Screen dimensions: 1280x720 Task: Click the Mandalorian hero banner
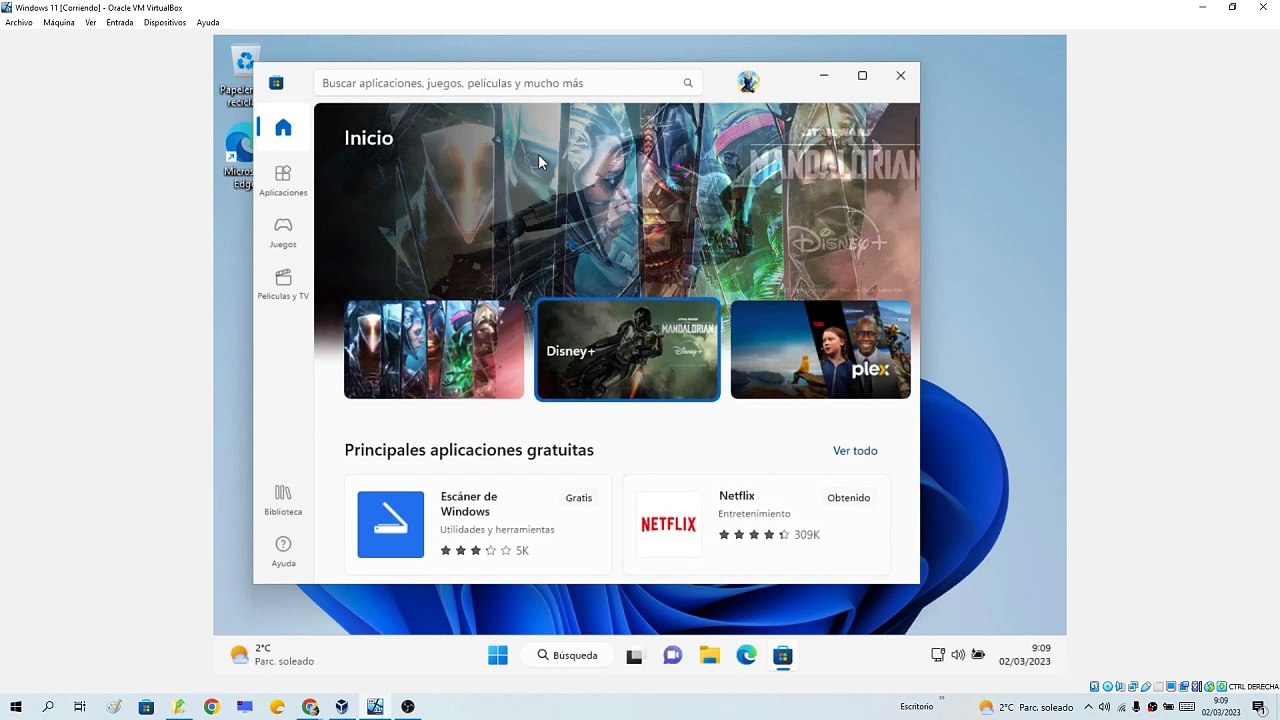point(616,200)
